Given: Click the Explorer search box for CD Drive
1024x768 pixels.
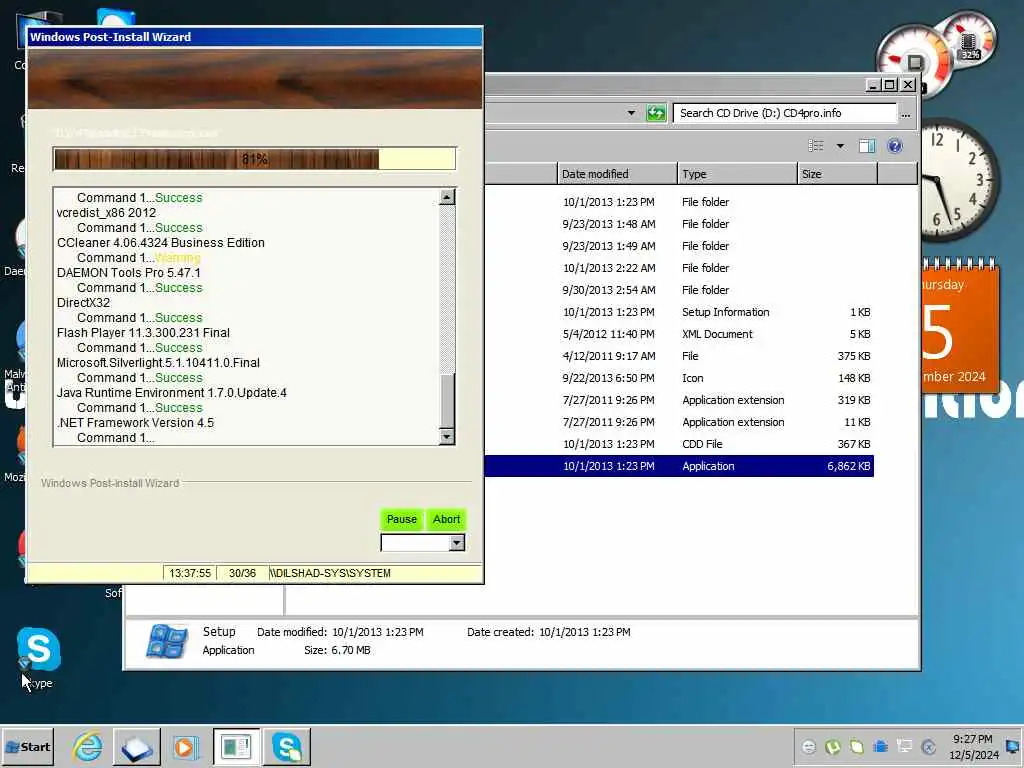Looking at the screenshot, I should 785,113.
